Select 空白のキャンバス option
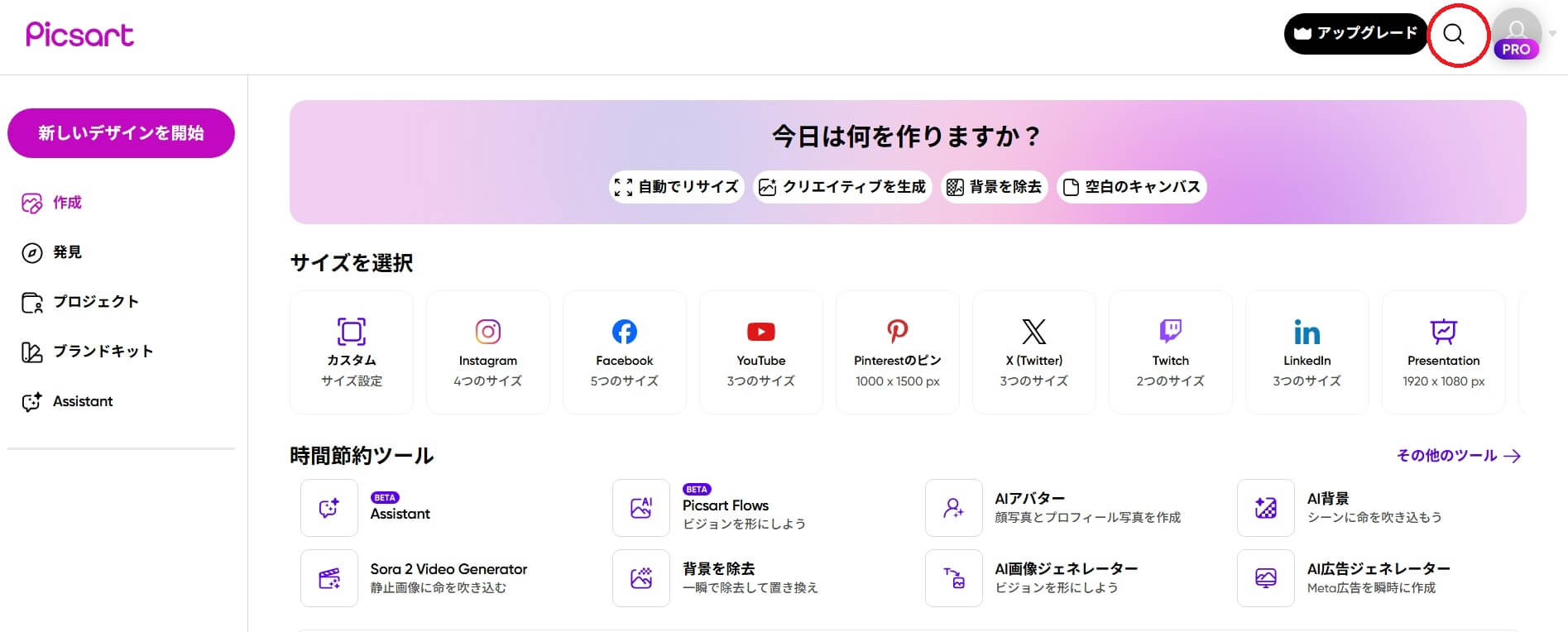The height and width of the screenshot is (632, 1568). [1131, 187]
